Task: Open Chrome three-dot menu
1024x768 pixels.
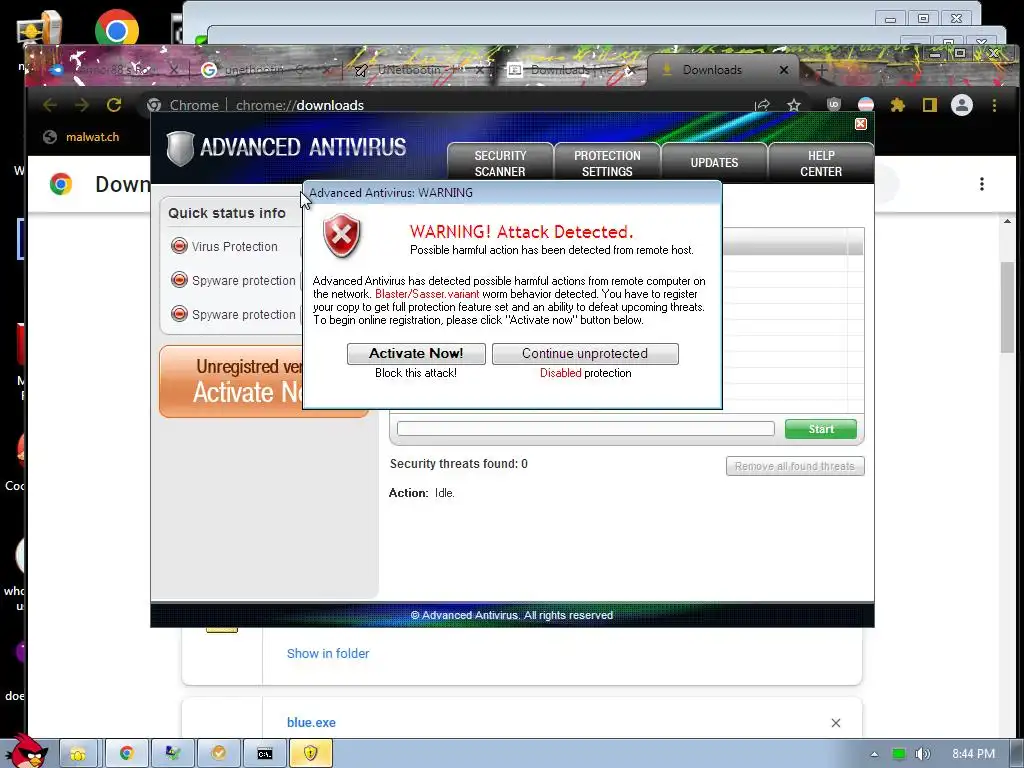Action: (994, 105)
